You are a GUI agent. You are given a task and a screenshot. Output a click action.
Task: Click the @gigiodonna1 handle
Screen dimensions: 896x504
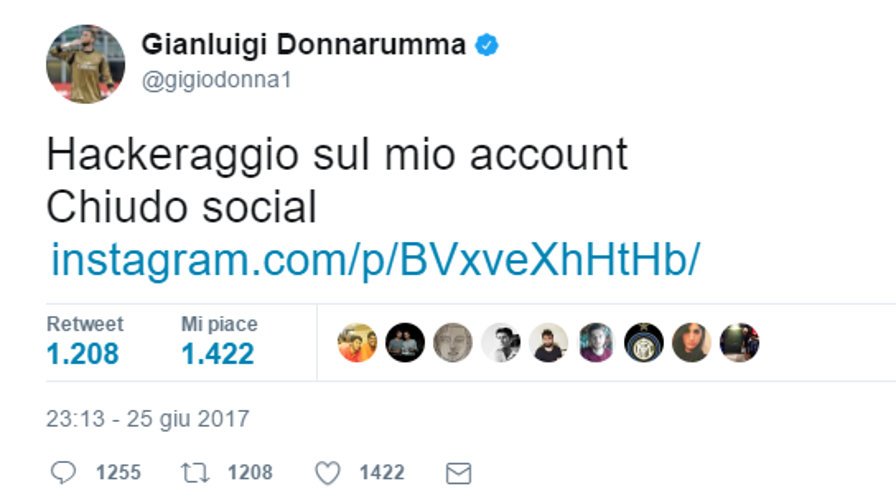[x=217, y=80]
